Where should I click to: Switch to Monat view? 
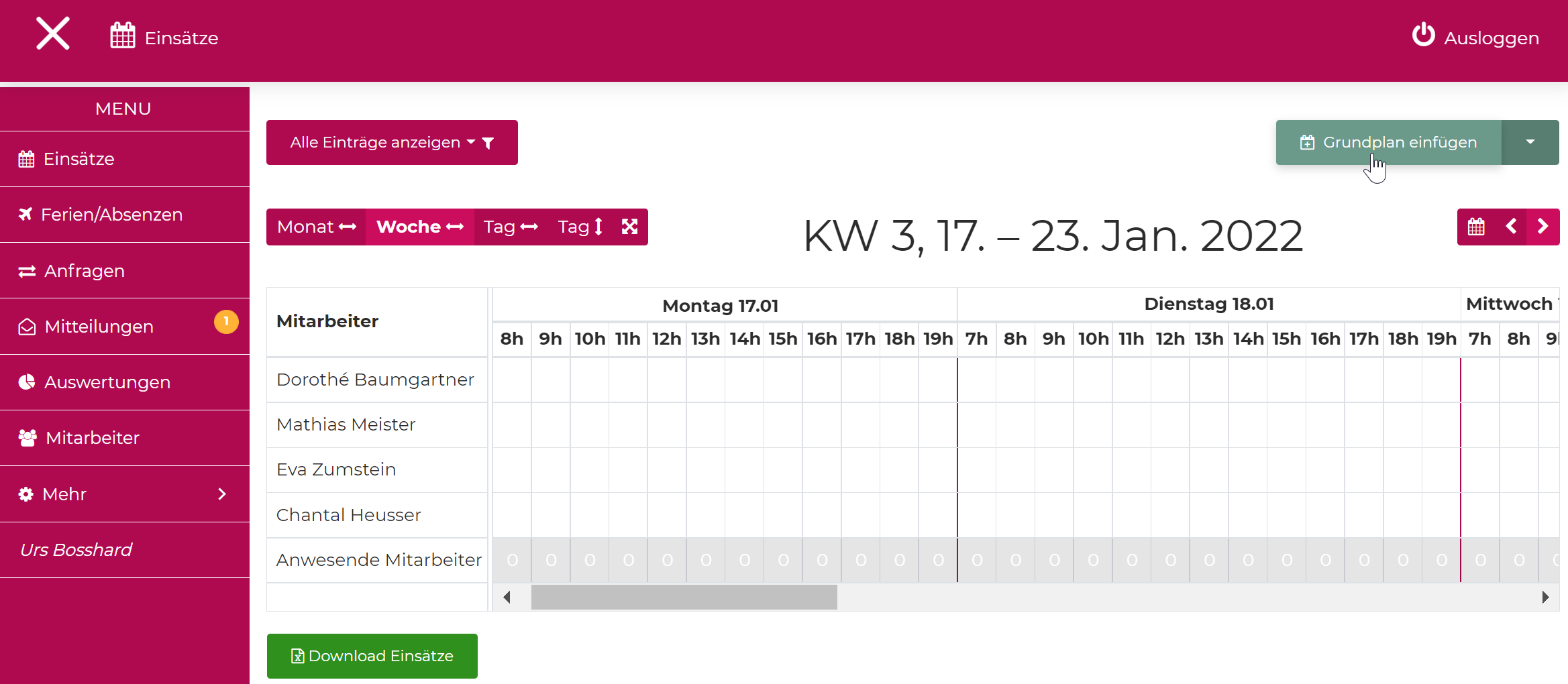point(316,227)
